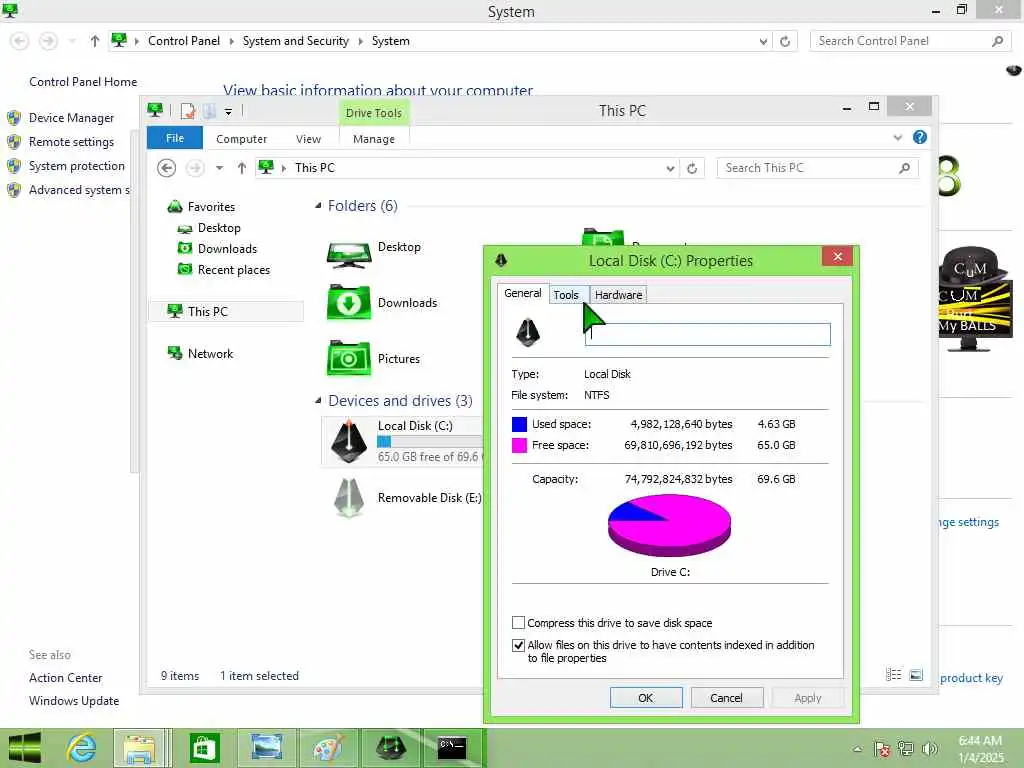
Task: Refresh the System window address bar
Action: click(x=785, y=41)
